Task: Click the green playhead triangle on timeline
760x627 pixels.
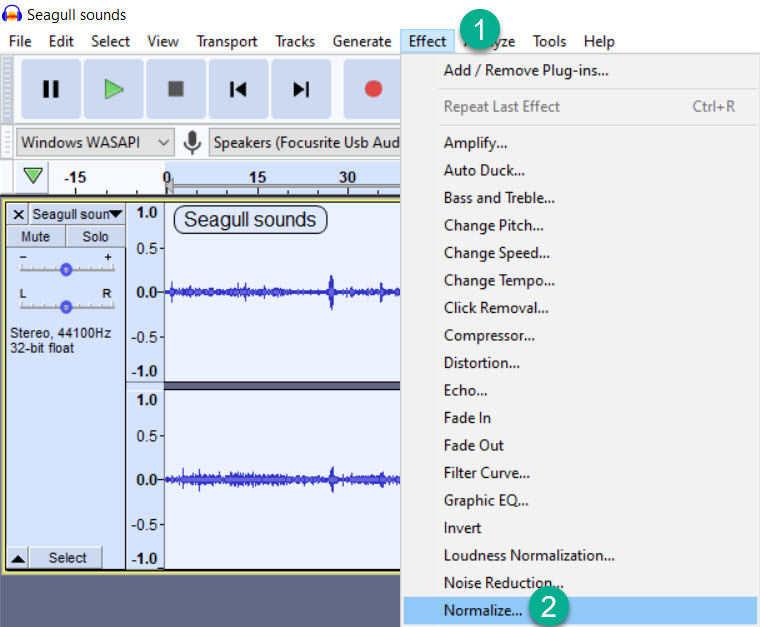Action: coord(33,175)
